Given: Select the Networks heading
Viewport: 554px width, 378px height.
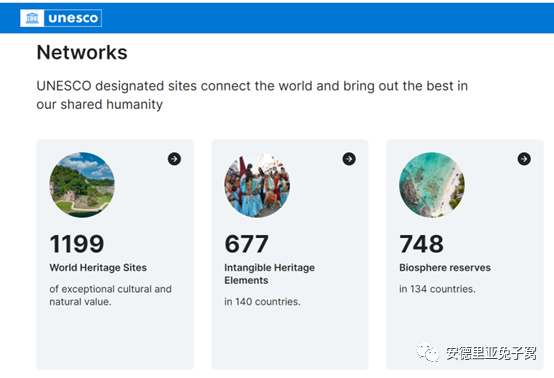Looking at the screenshot, I should coord(82,52).
